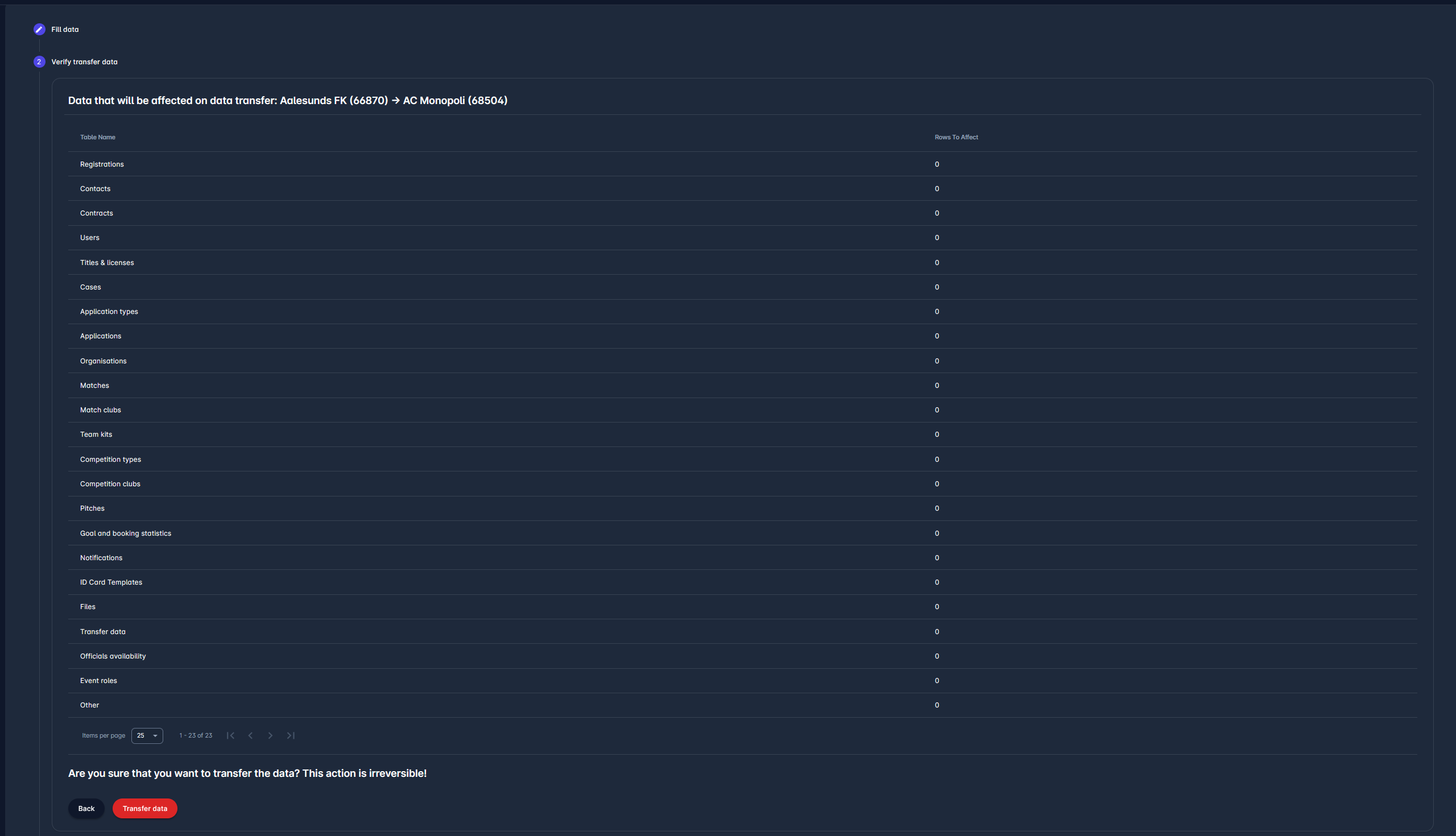
Task: Jump to last page of table
Action: (x=291, y=735)
